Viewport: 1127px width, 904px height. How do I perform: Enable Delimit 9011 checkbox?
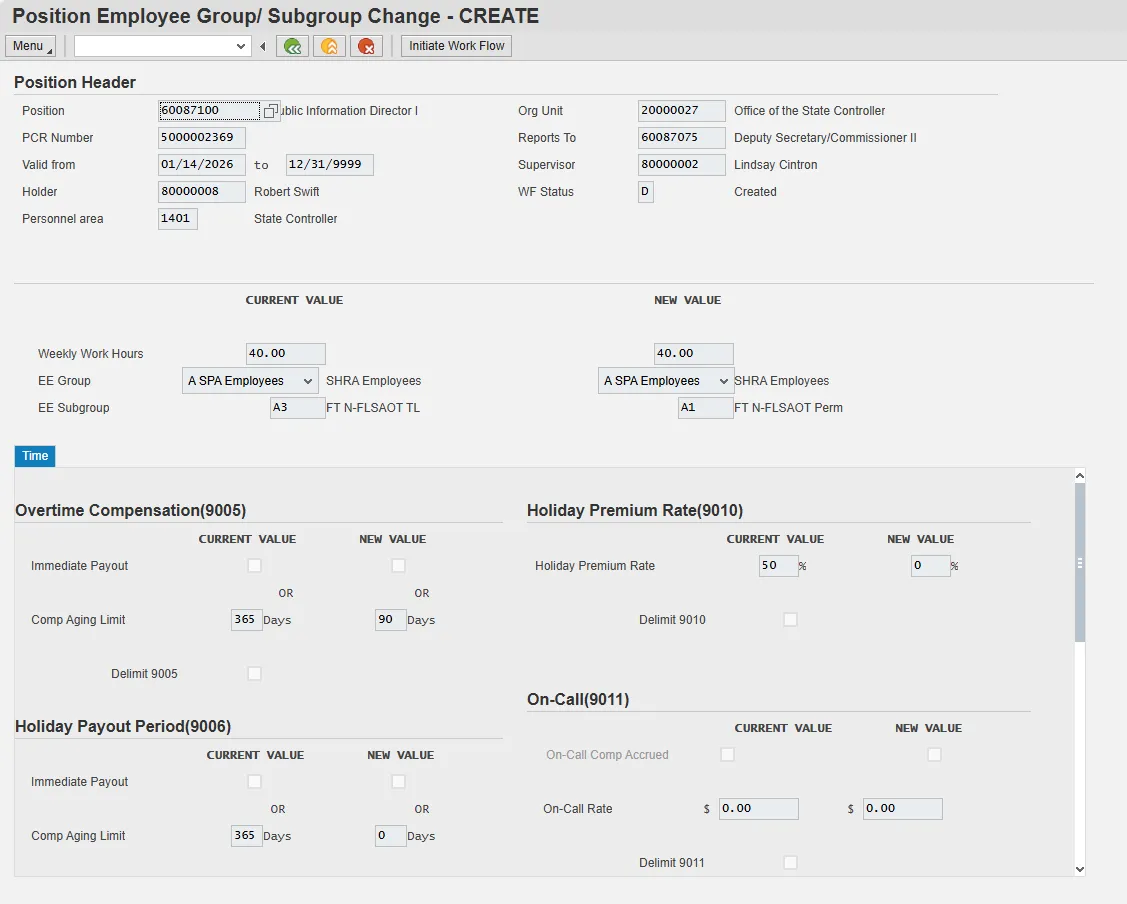point(791,863)
